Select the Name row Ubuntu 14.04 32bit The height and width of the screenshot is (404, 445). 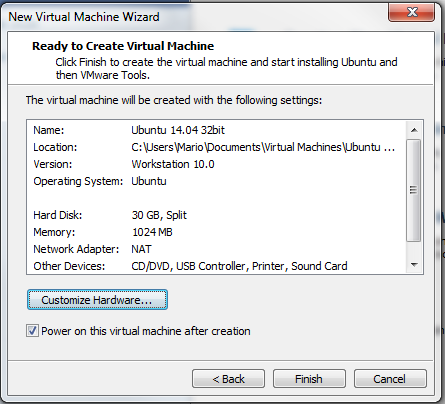coord(216,130)
